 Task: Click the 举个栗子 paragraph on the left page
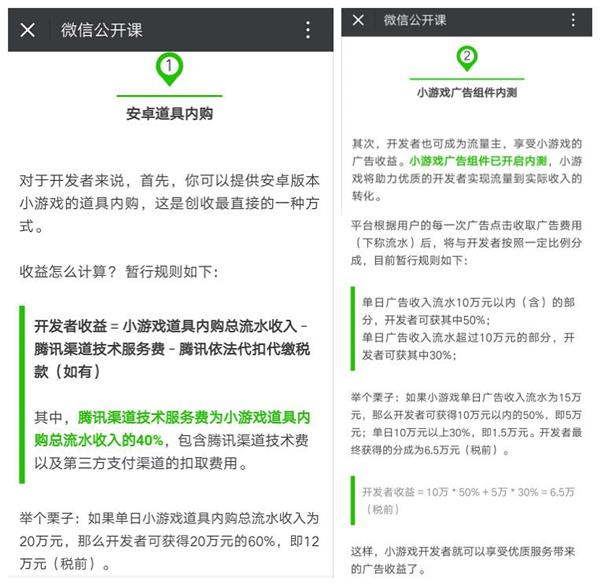(170, 541)
